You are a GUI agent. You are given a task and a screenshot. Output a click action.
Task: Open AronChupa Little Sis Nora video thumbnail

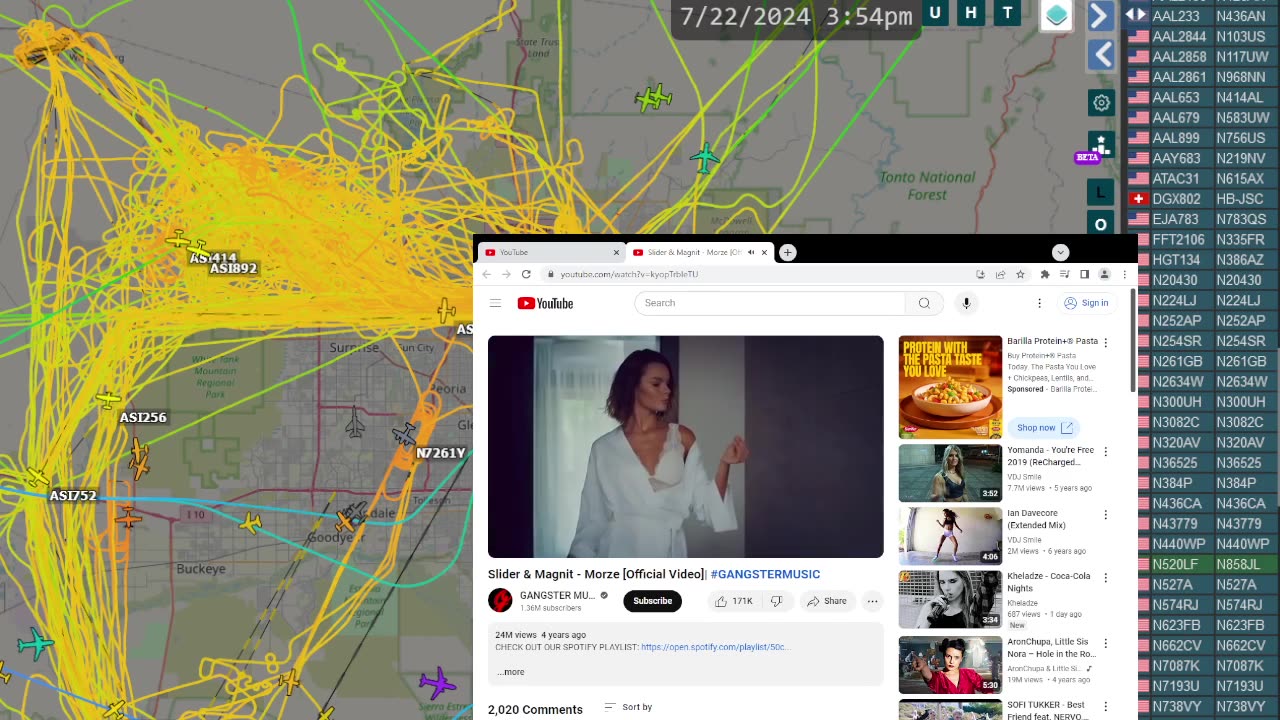[x=950, y=665]
